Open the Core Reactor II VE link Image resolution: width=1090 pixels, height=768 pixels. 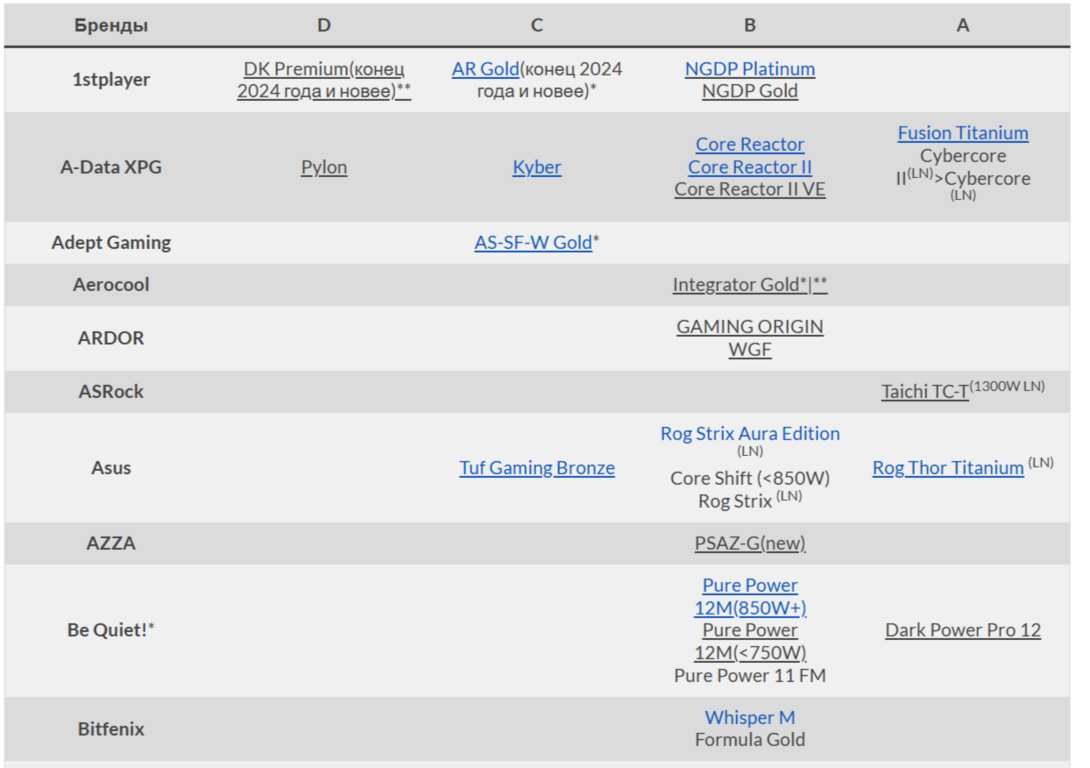point(749,189)
